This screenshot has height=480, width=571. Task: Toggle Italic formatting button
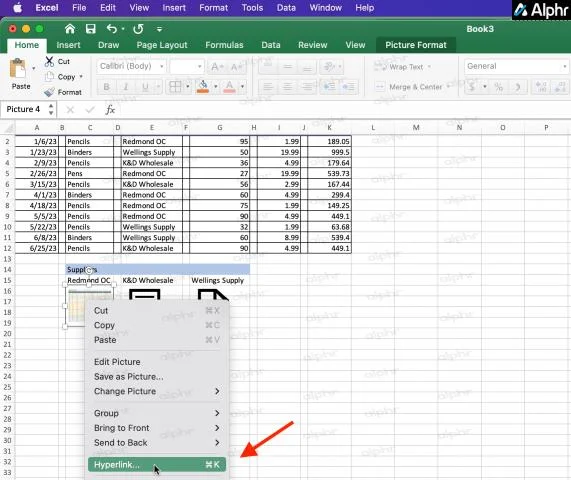tap(126, 87)
